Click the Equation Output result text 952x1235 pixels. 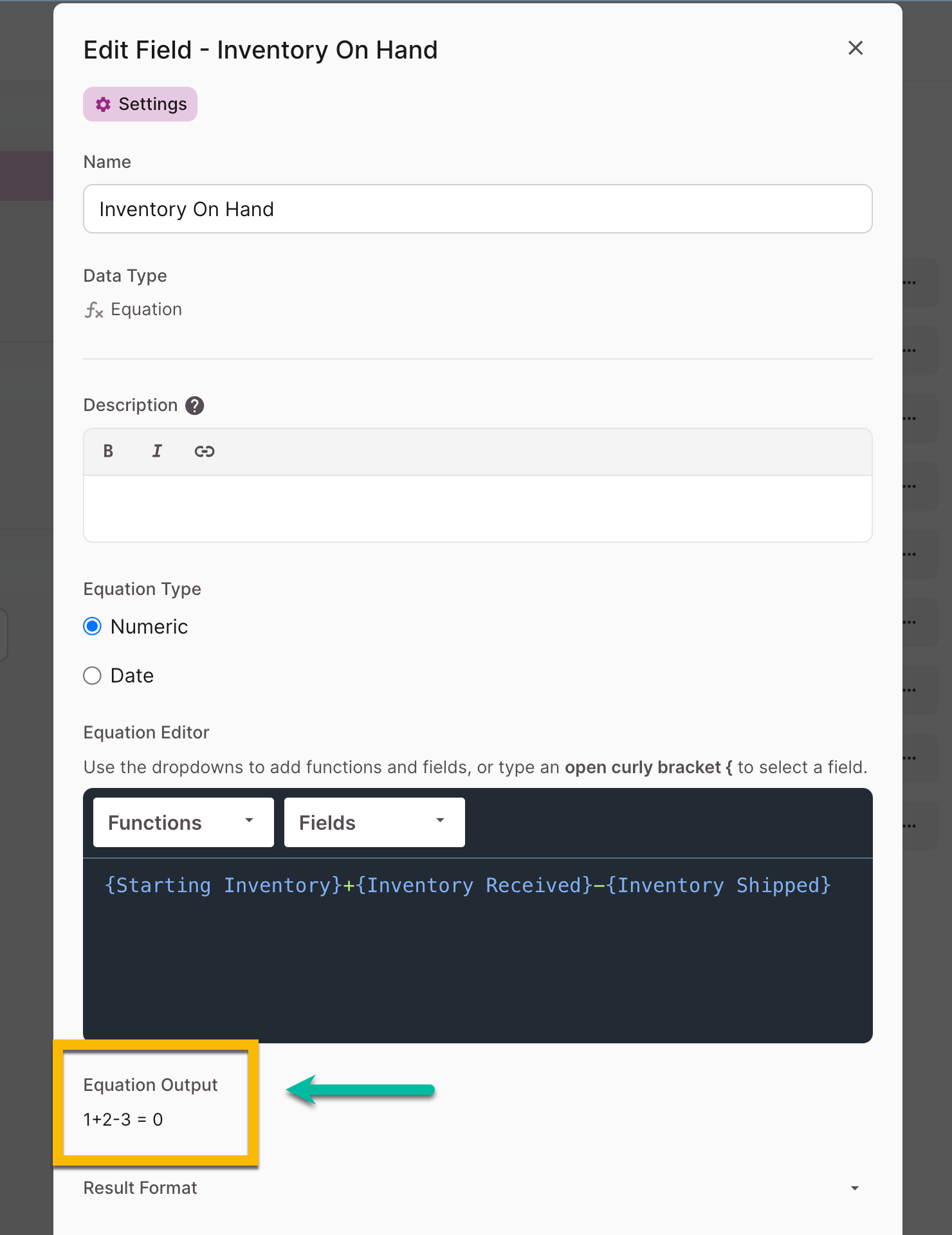[123, 1120]
